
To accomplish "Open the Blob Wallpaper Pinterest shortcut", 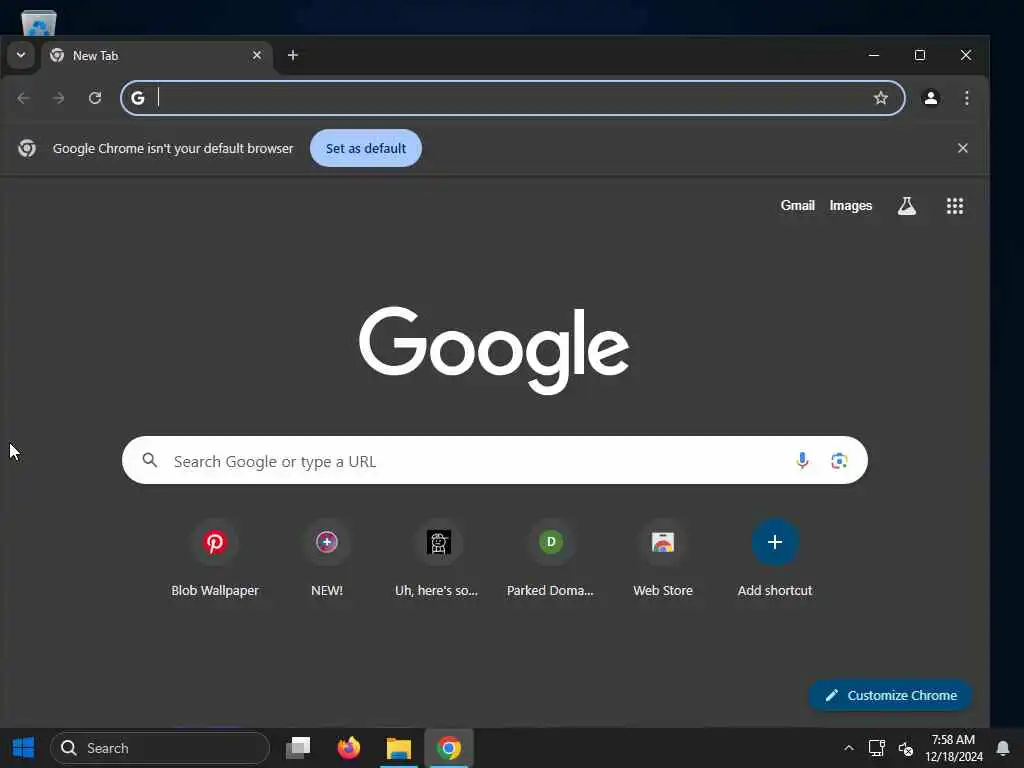I will (215, 558).
